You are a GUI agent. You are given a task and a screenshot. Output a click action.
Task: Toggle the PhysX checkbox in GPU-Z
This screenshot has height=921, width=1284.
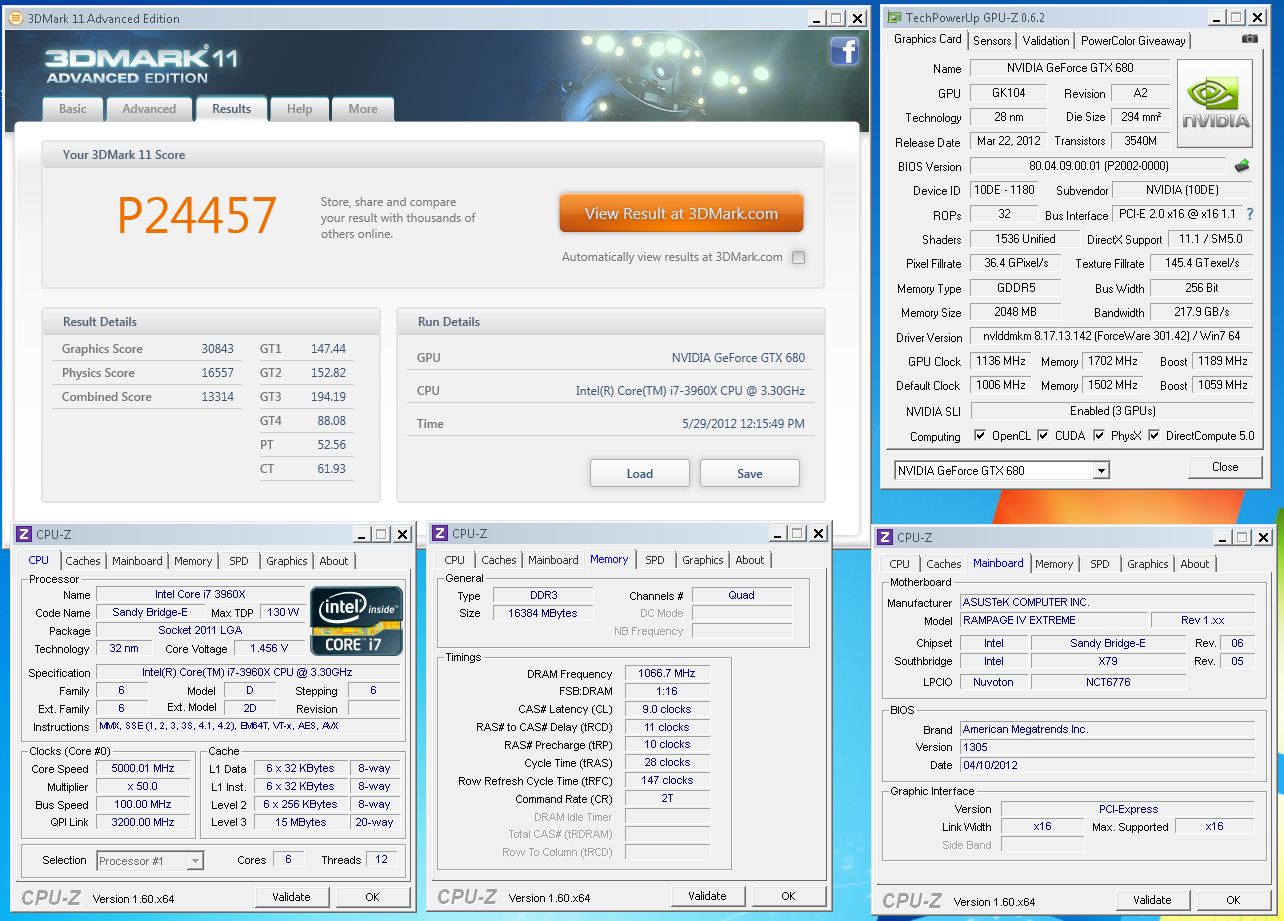coord(1099,436)
